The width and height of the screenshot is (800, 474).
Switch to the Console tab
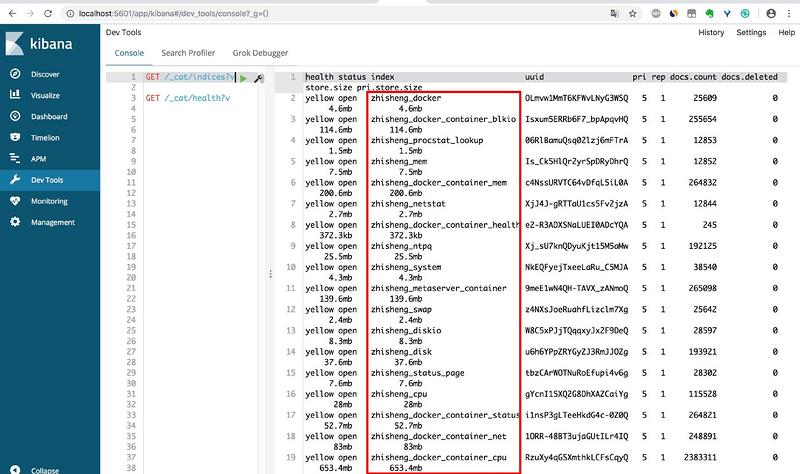[x=129, y=53]
